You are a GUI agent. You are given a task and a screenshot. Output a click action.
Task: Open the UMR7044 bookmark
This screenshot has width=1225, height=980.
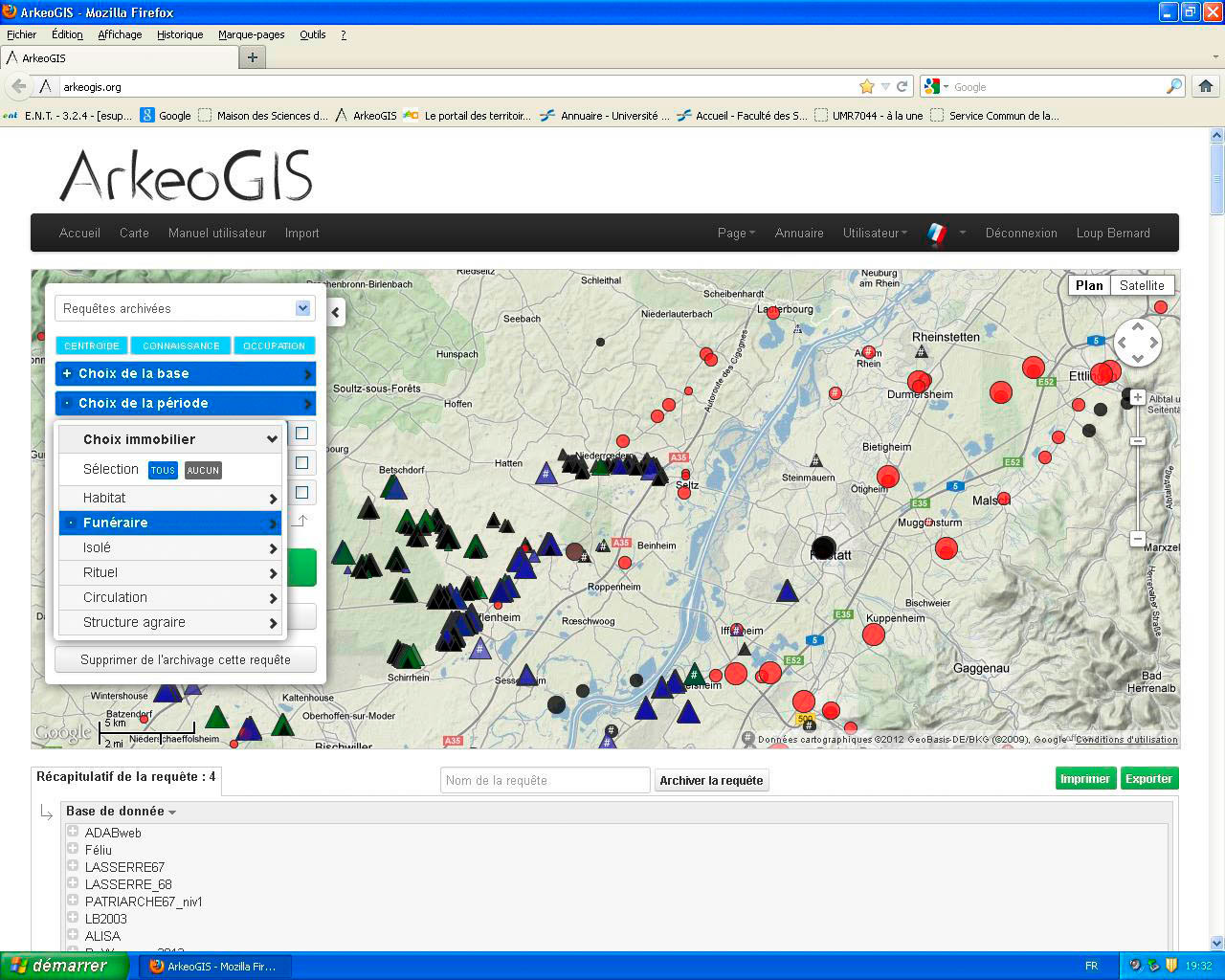(869, 115)
